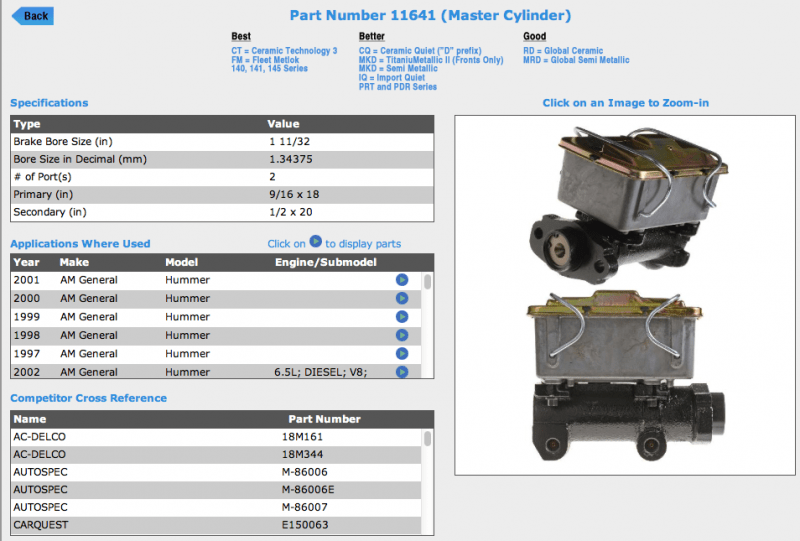Select the # of Port(s) row
Viewport: 800px width, 541px height.
222,177
